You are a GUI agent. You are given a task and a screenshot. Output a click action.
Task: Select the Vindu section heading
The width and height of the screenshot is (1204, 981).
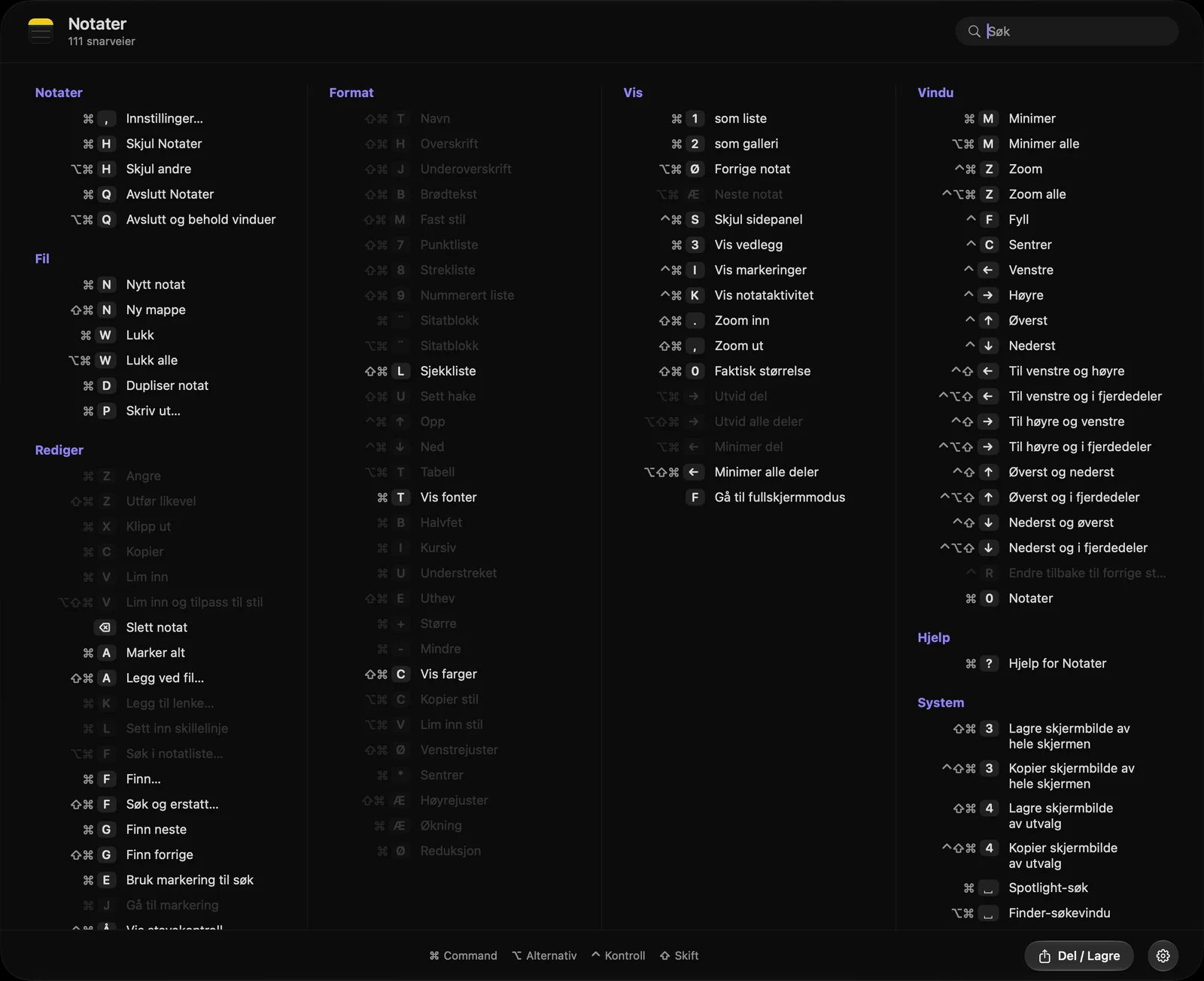(x=935, y=93)
